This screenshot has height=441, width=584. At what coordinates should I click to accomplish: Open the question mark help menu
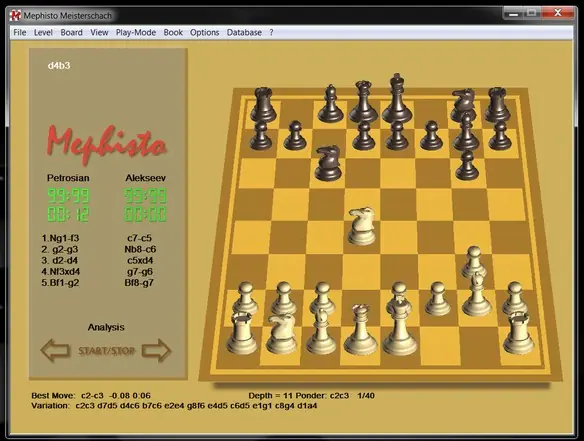[x=271, y=32]
